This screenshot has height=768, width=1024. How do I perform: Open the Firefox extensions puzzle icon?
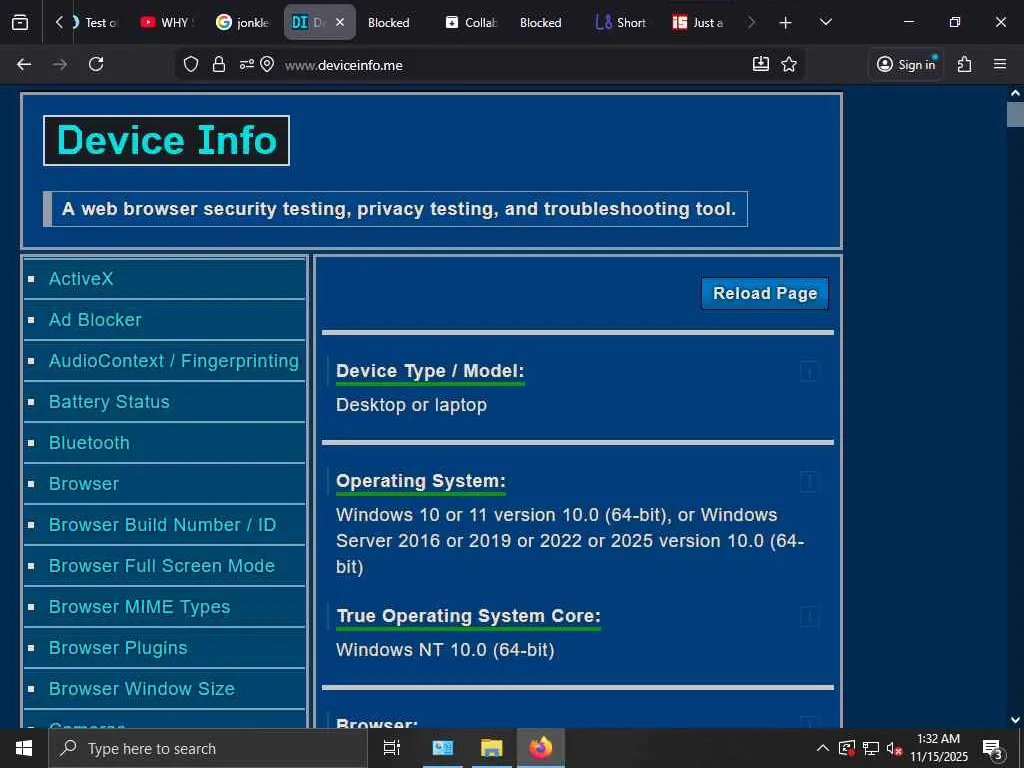coord(964,64)
